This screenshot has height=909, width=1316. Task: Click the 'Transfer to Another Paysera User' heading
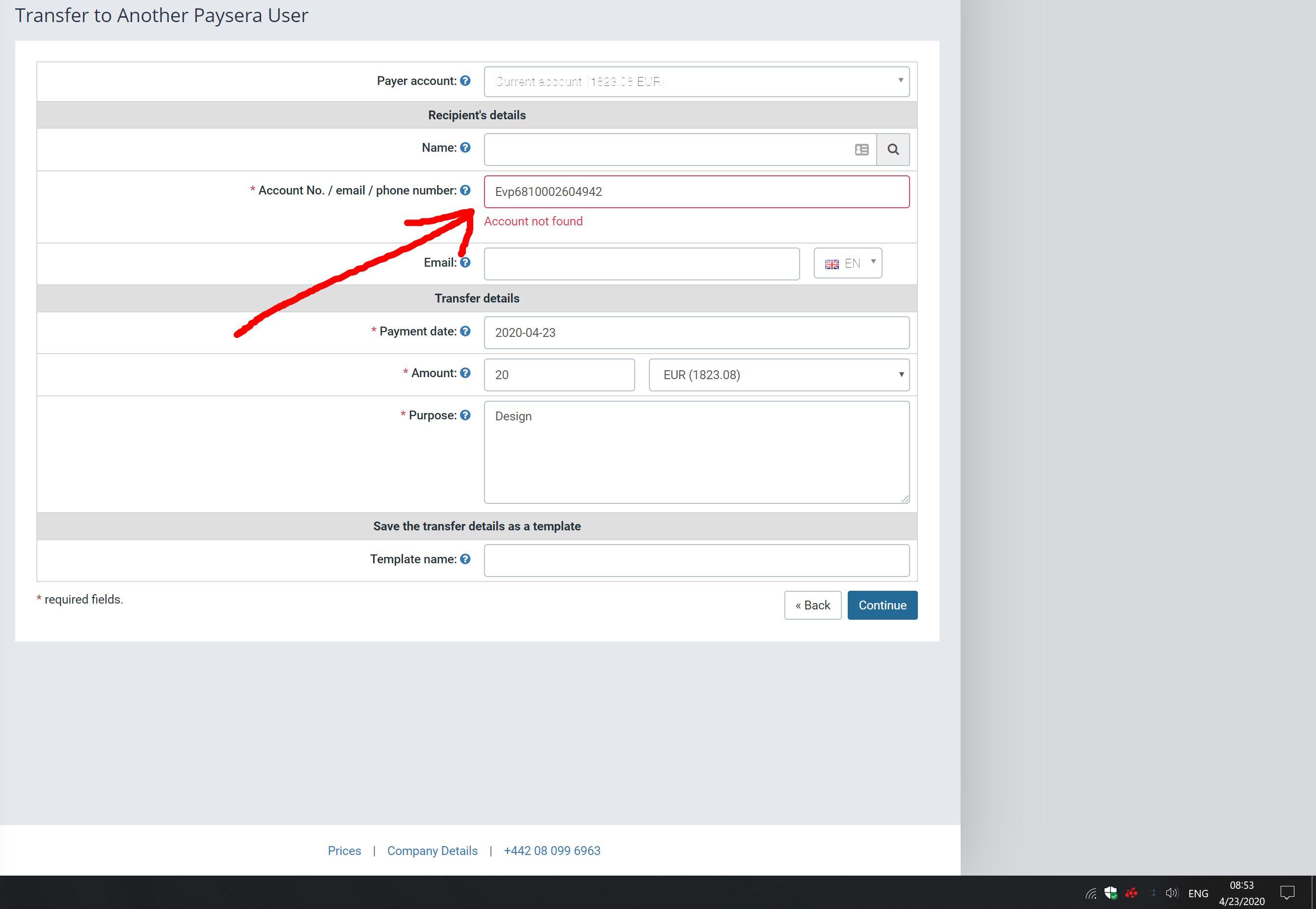click(161, 15)
